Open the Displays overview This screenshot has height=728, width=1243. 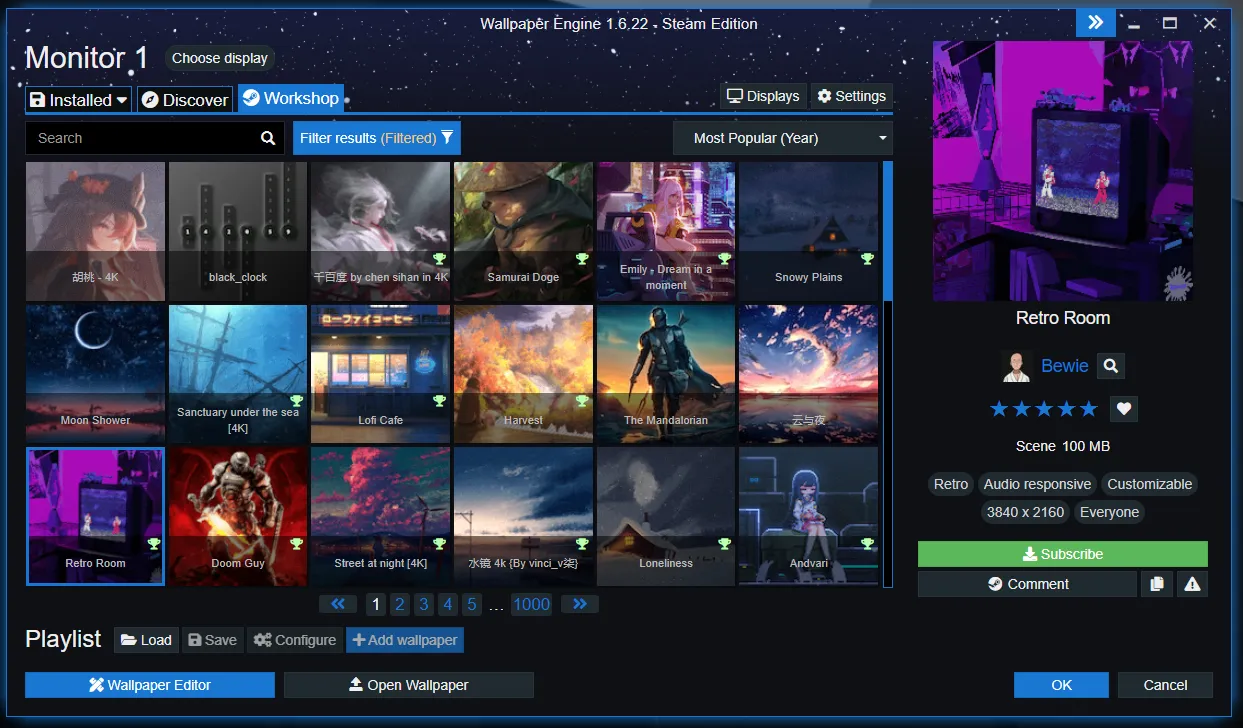tap(764, 96)
